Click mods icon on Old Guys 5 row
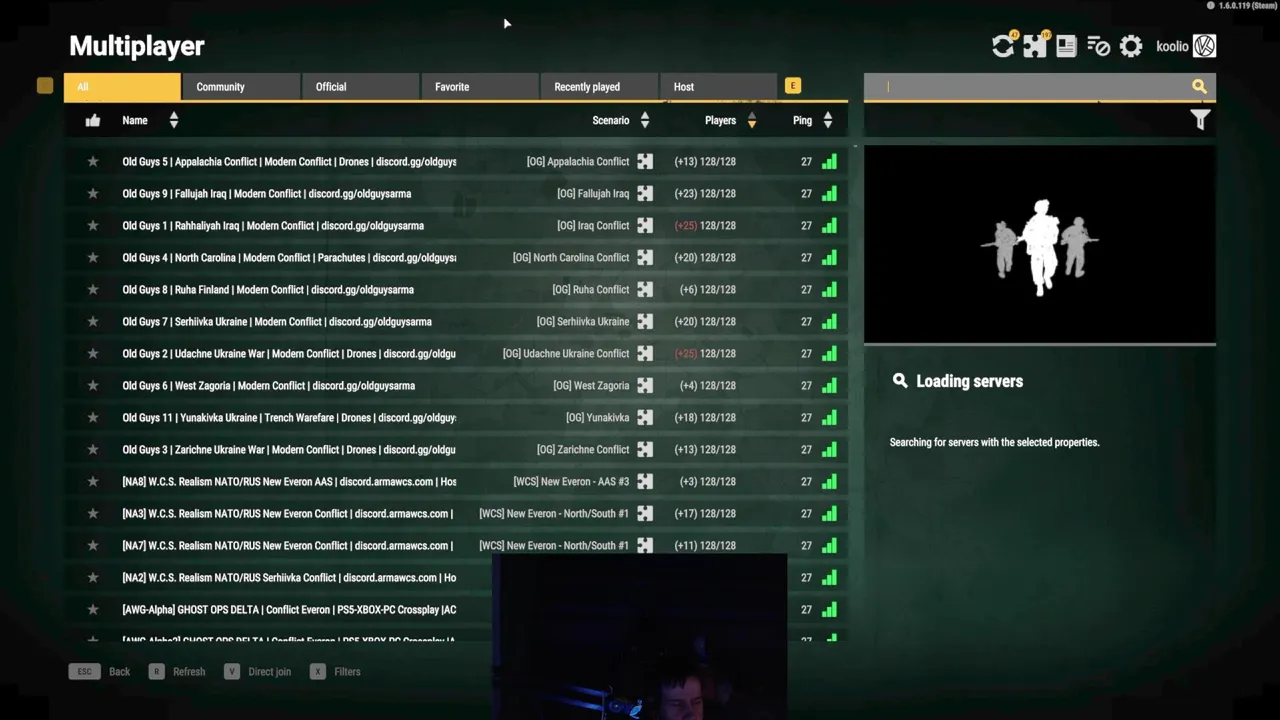Viewport: 1280px width, 720px height. (645, 161)
